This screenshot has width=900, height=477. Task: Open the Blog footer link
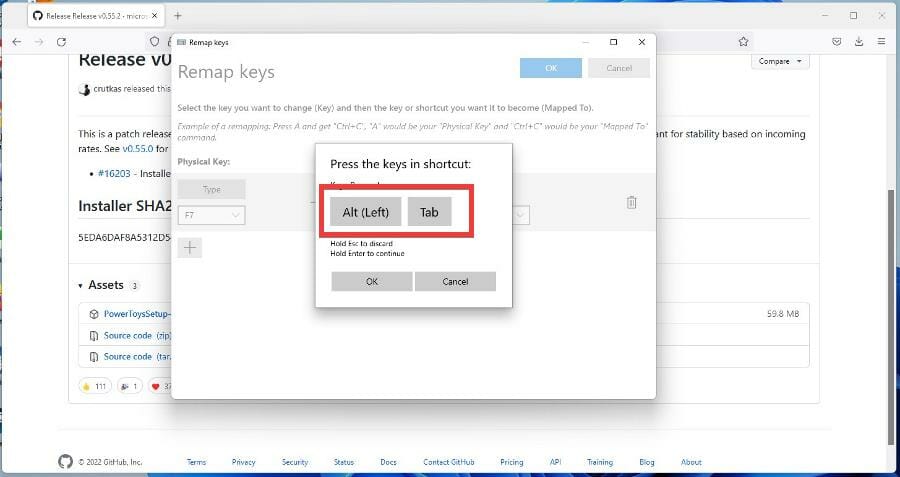tap(646, 462)
